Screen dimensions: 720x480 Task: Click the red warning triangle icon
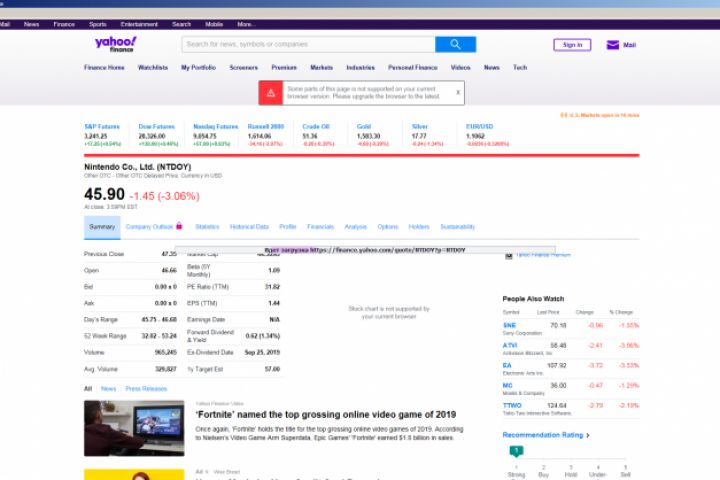pyautogui.click(x=271, y=93)
